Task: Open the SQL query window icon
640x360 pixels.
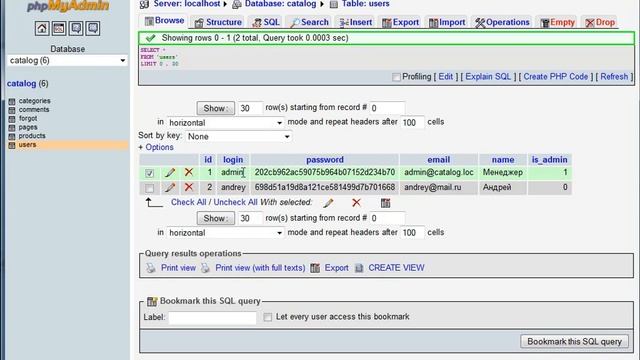Action: click(x=59, y=28)
